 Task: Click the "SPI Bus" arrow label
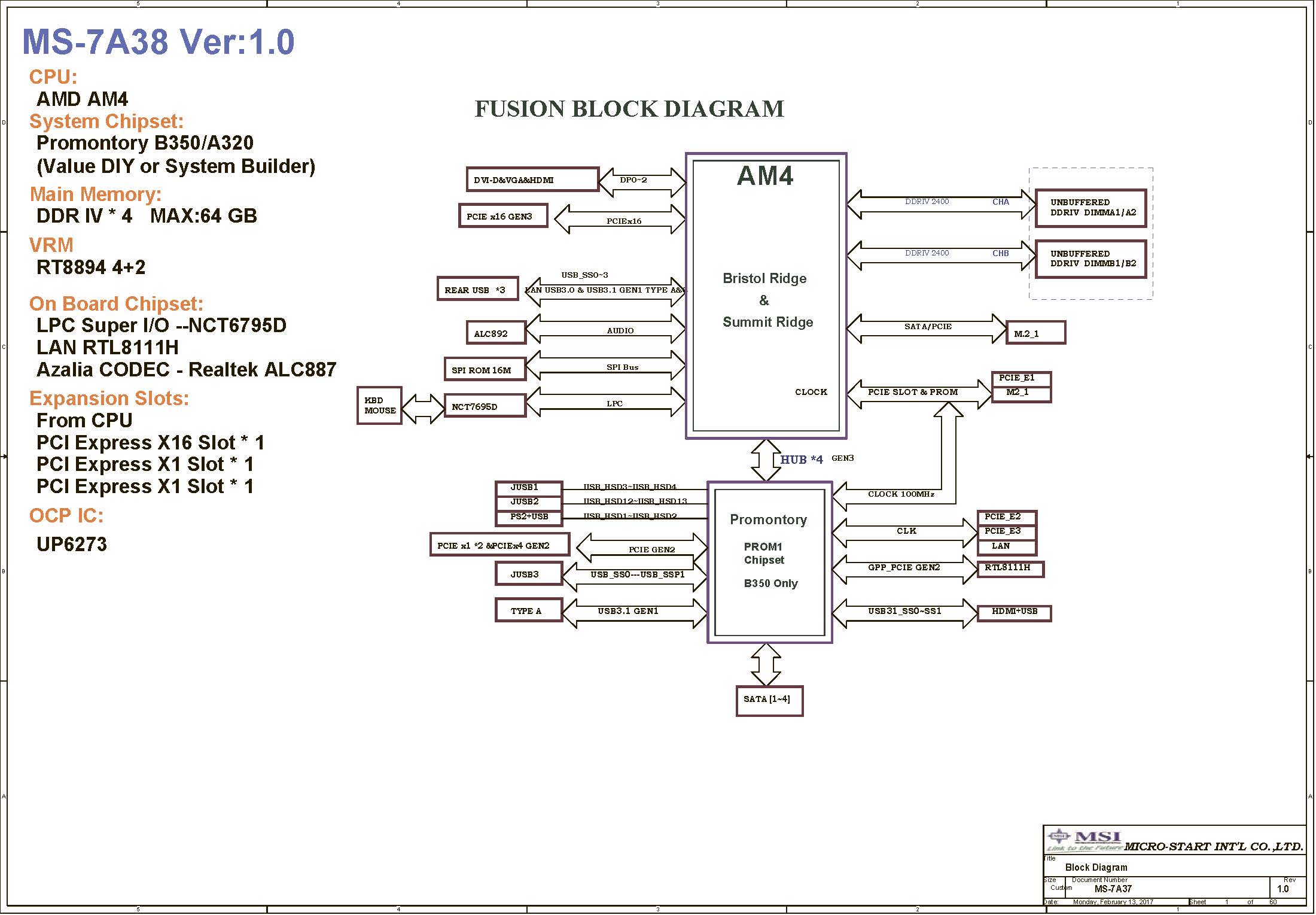click(x=623, y=367)
